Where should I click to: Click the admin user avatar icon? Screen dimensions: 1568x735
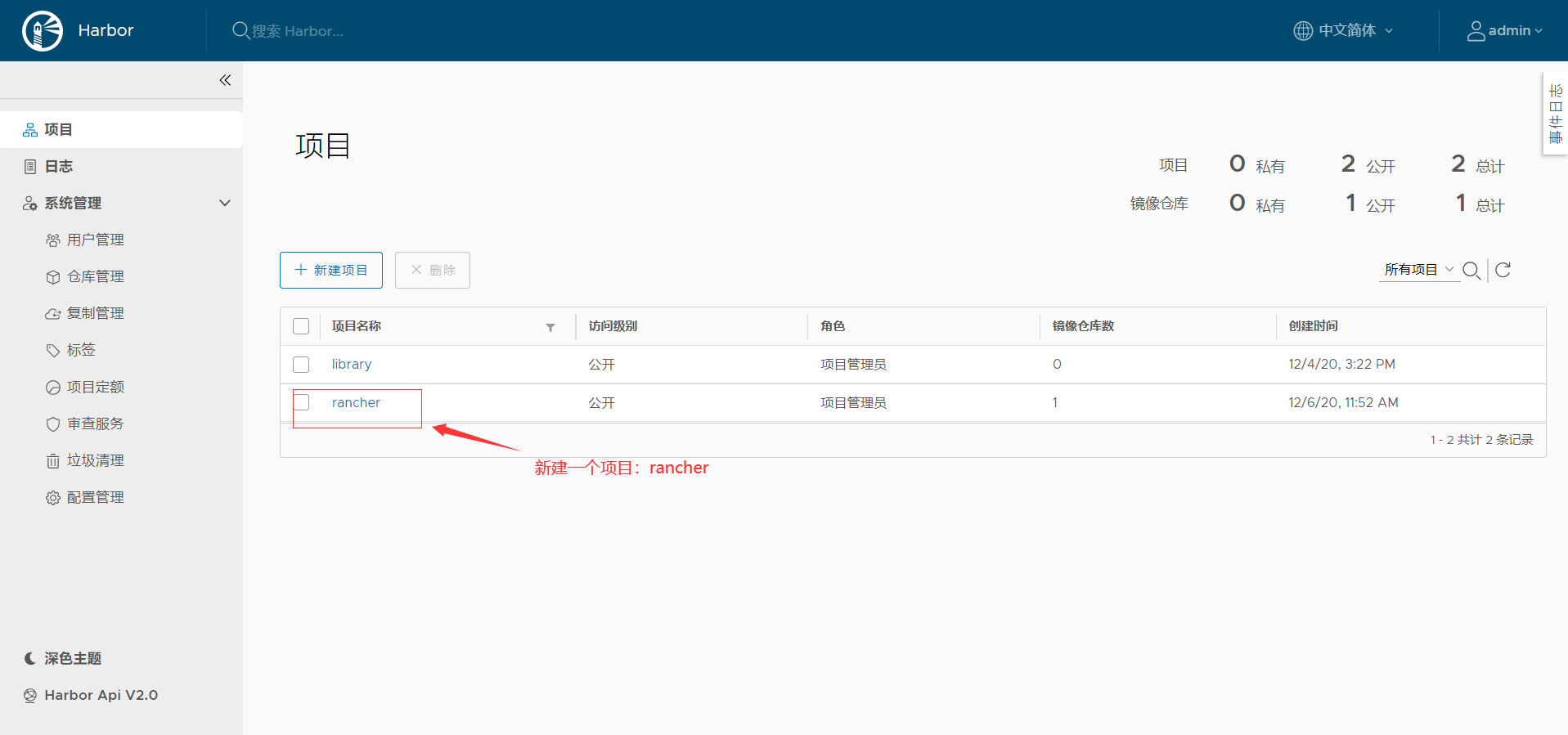point(1476,31)
